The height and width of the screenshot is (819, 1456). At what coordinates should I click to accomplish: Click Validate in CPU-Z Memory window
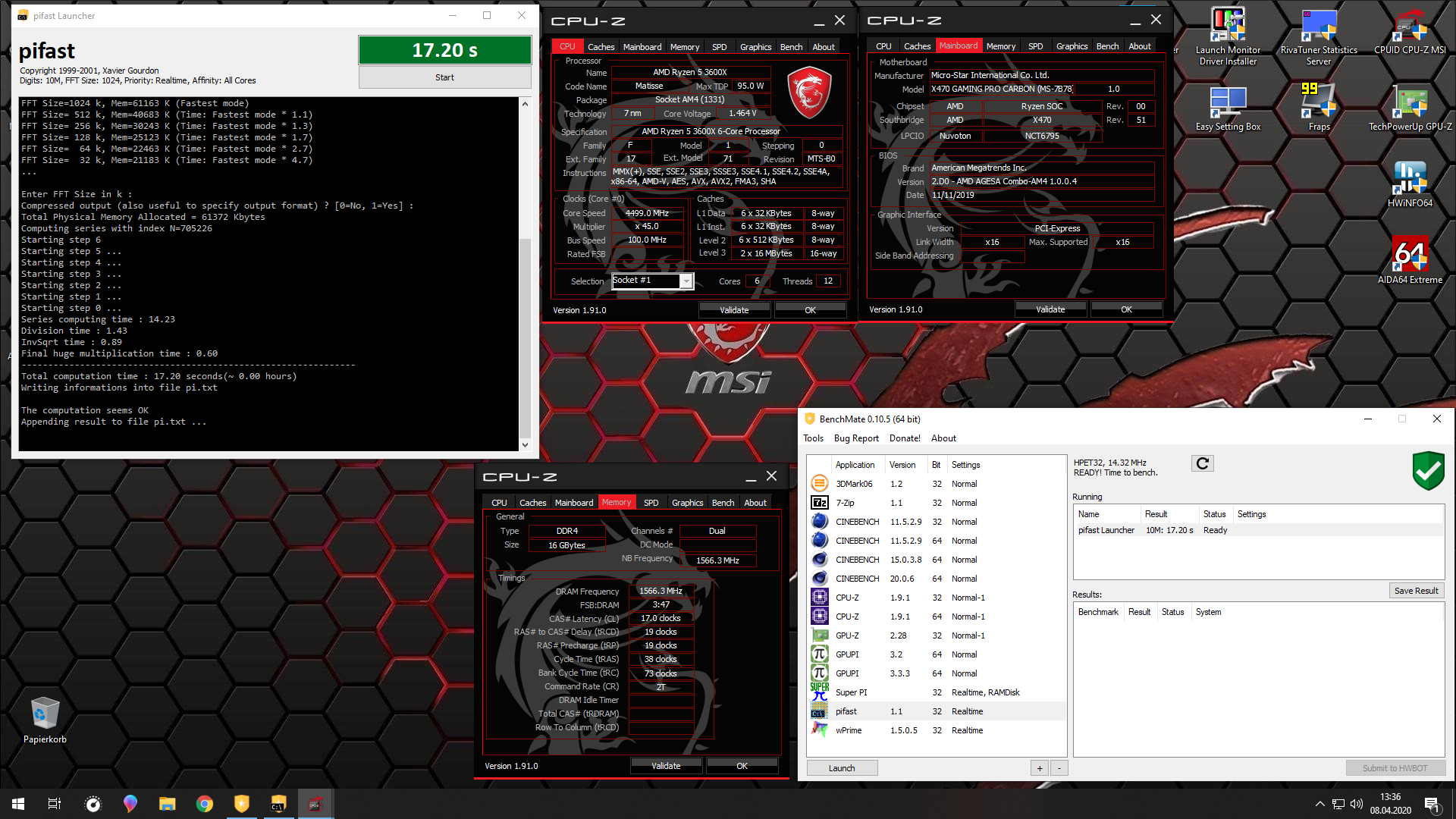666,766
